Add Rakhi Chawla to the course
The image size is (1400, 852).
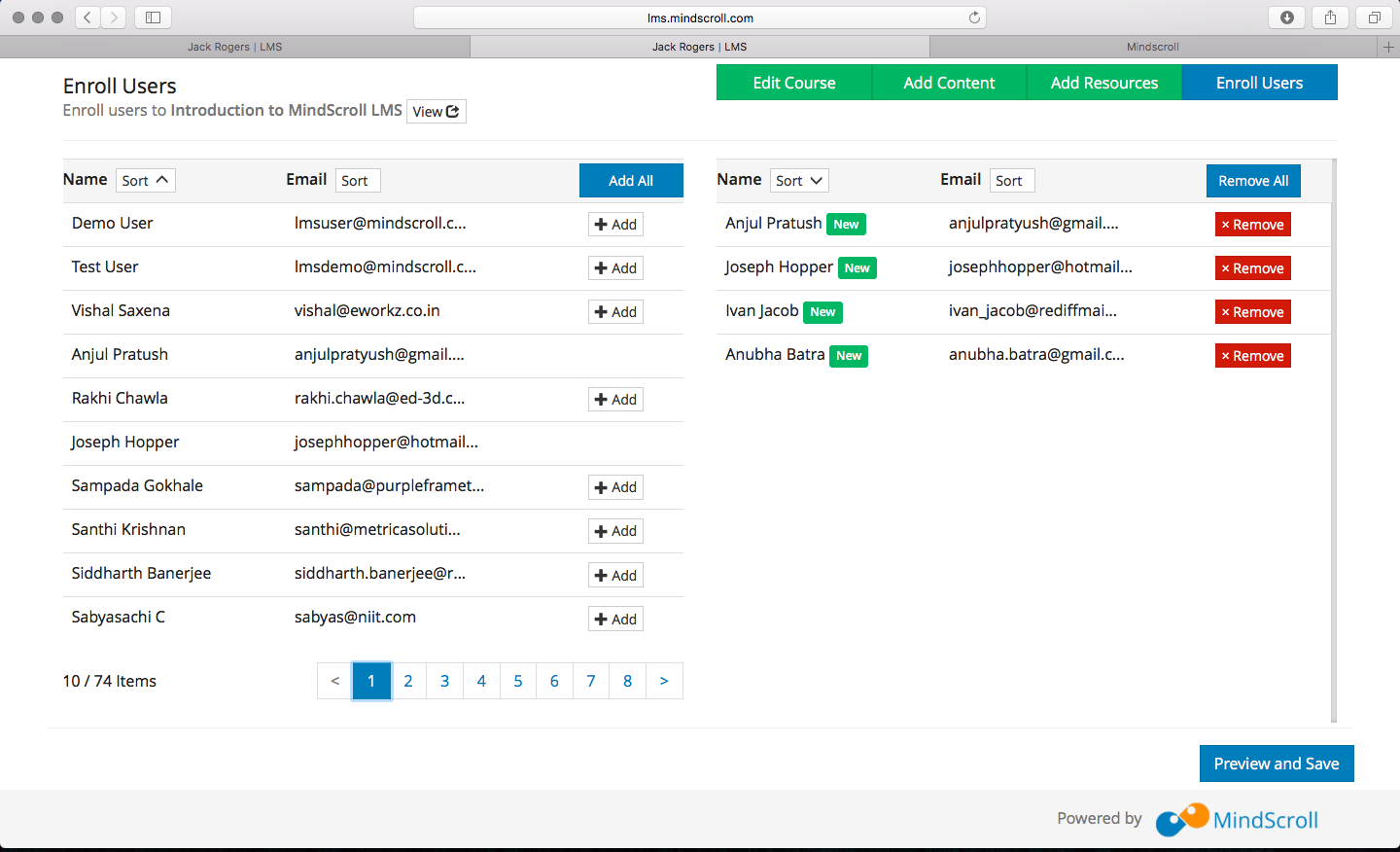[615, 400]
